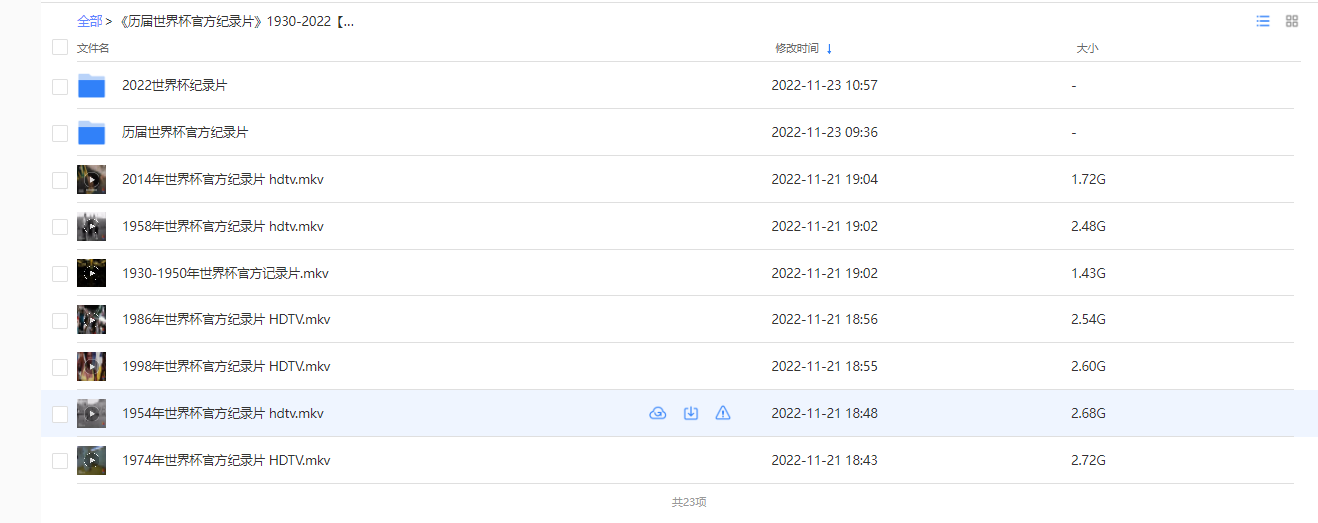Open the 2022世界杯纪录片 folder icon

point(92,86)
